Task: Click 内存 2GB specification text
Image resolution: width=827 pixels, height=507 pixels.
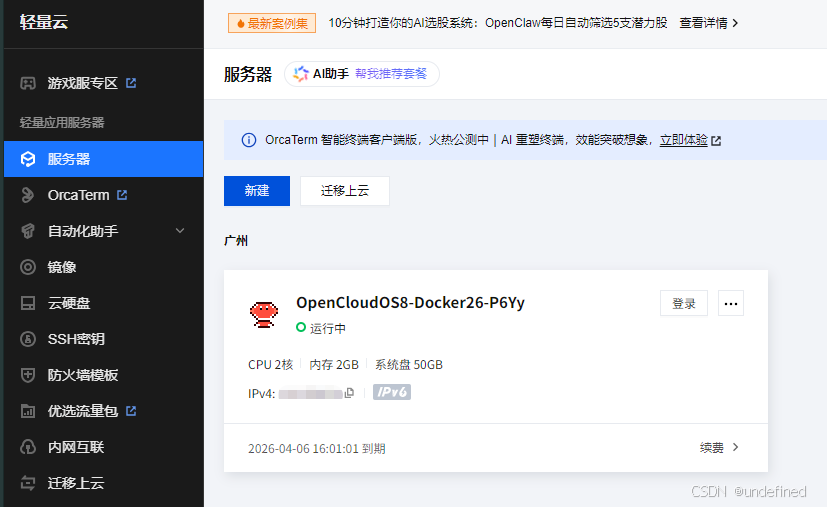Action: (334, 365)
